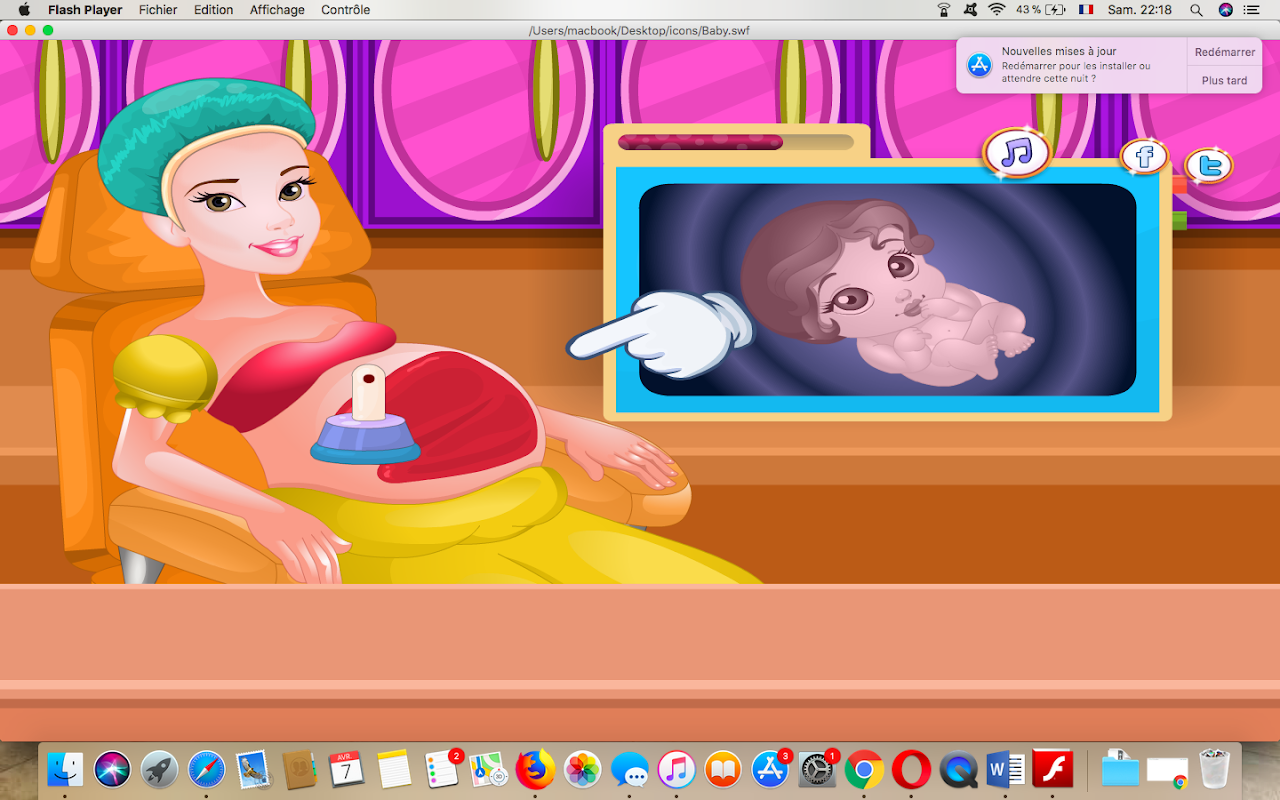Click the hotspot lock status icon
The height and width of the screenshot is (800, 1280).
coord(944,10)
